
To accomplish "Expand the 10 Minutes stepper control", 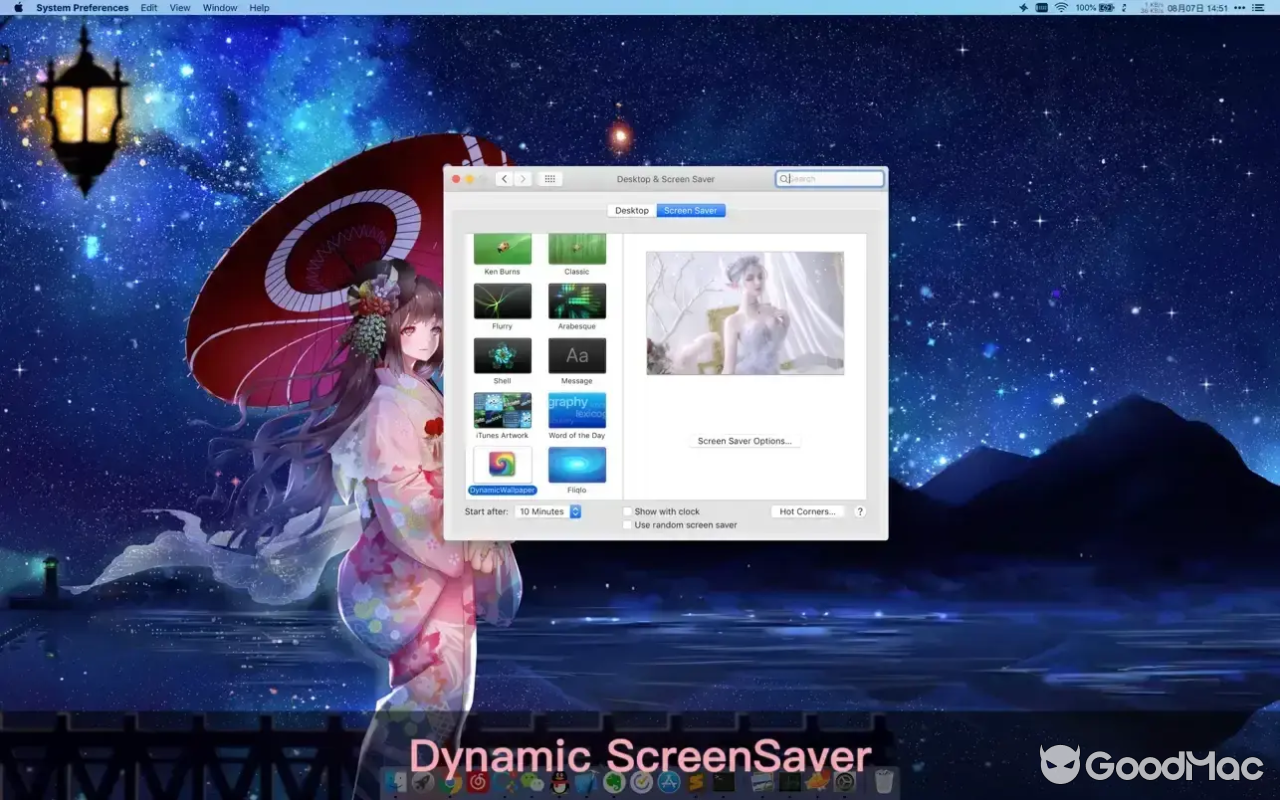I will [577, 511].
